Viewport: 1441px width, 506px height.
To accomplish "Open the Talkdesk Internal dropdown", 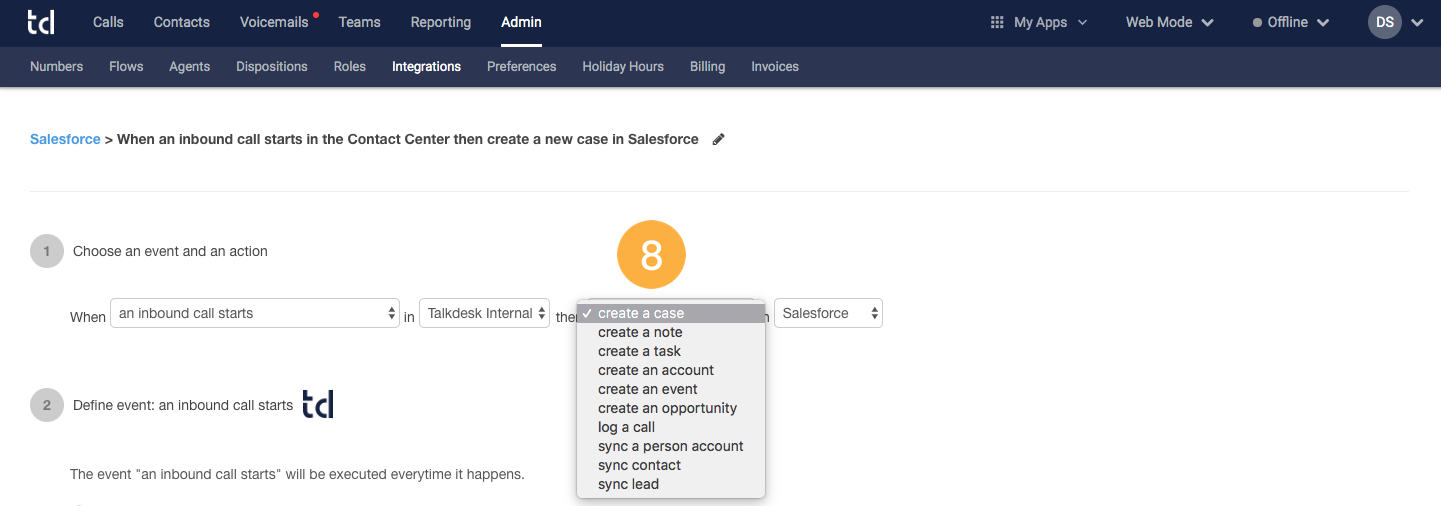I will pos(484,313).
